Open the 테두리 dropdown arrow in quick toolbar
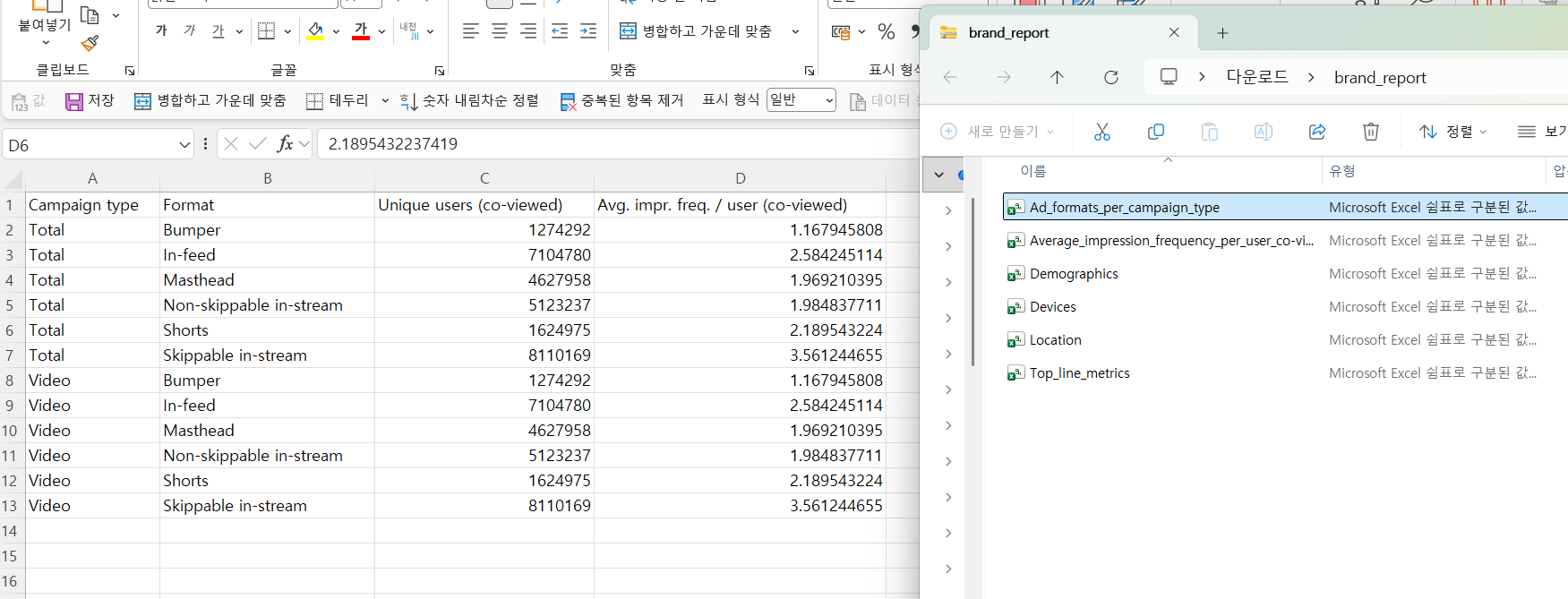The height and width of the screenshot is (599, 1568). pos(385,100)
